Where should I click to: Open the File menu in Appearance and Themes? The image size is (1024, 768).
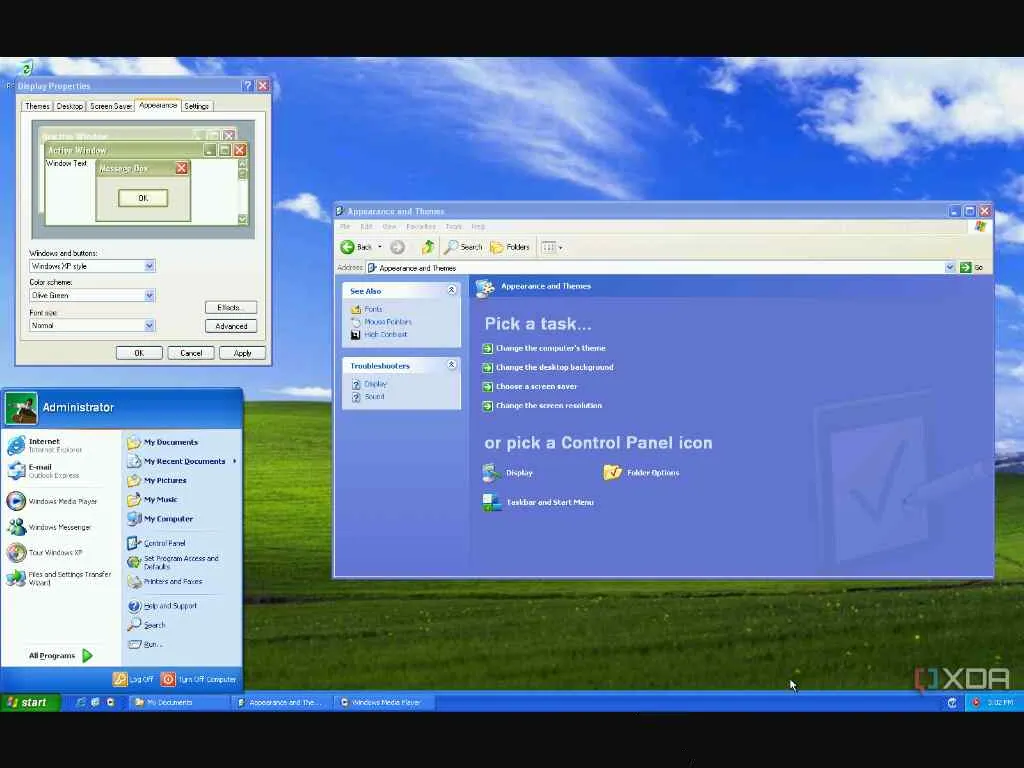pyautogui.click(x=345, y=227)
